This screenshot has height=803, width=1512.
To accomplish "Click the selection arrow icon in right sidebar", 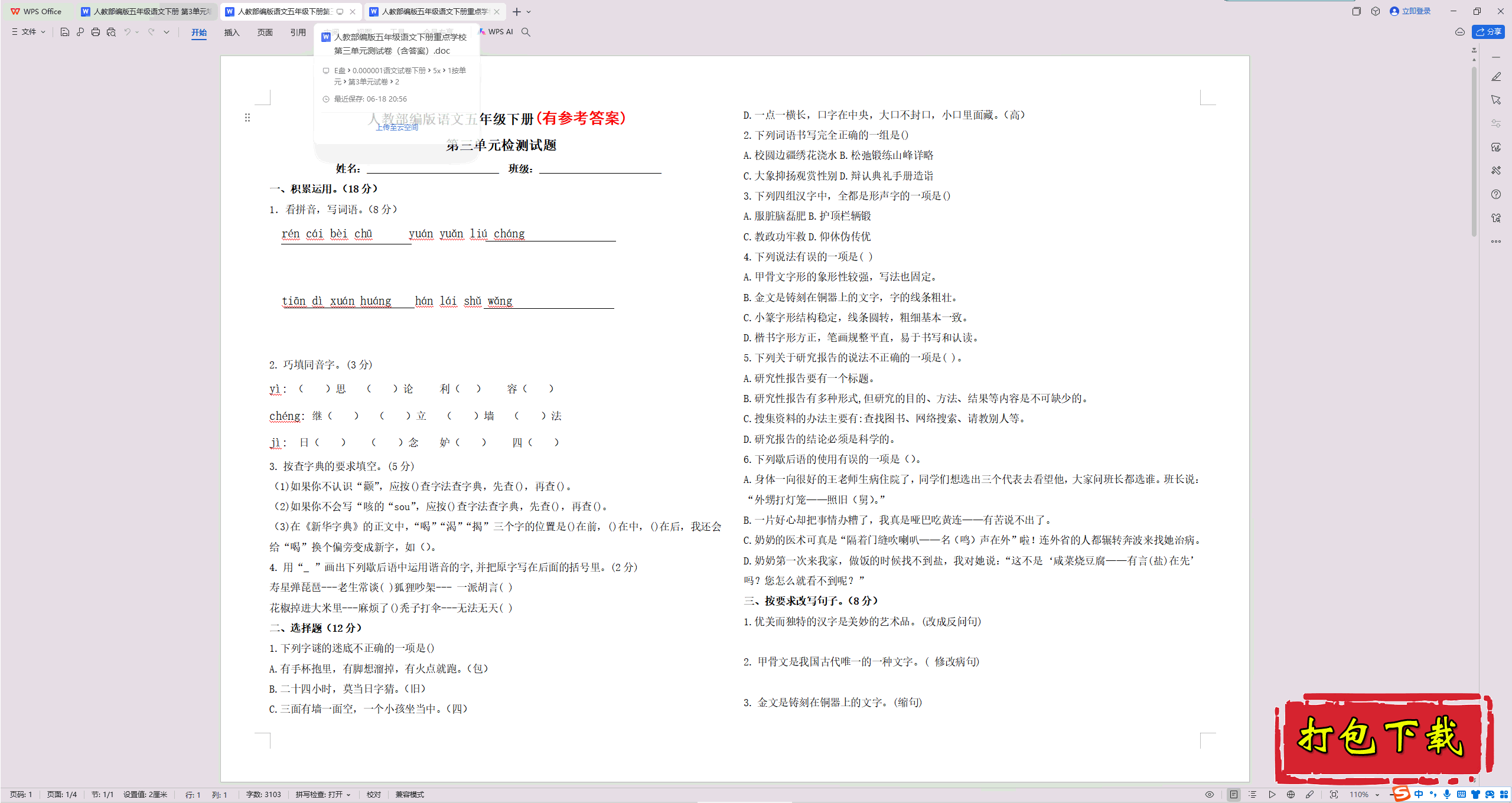I will pyautogui.click(x=1496, y=100).
